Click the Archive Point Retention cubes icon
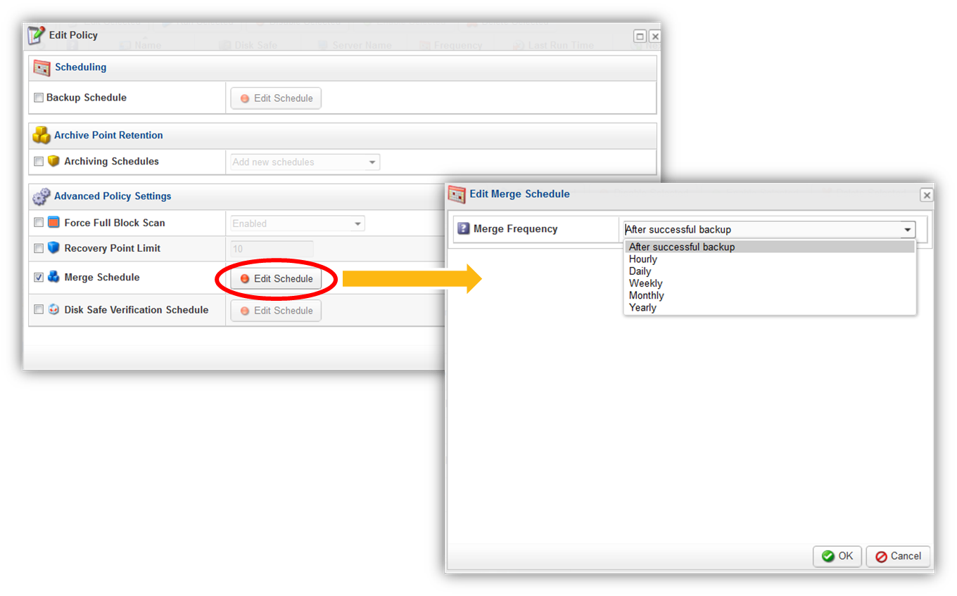 click(42, 135)
